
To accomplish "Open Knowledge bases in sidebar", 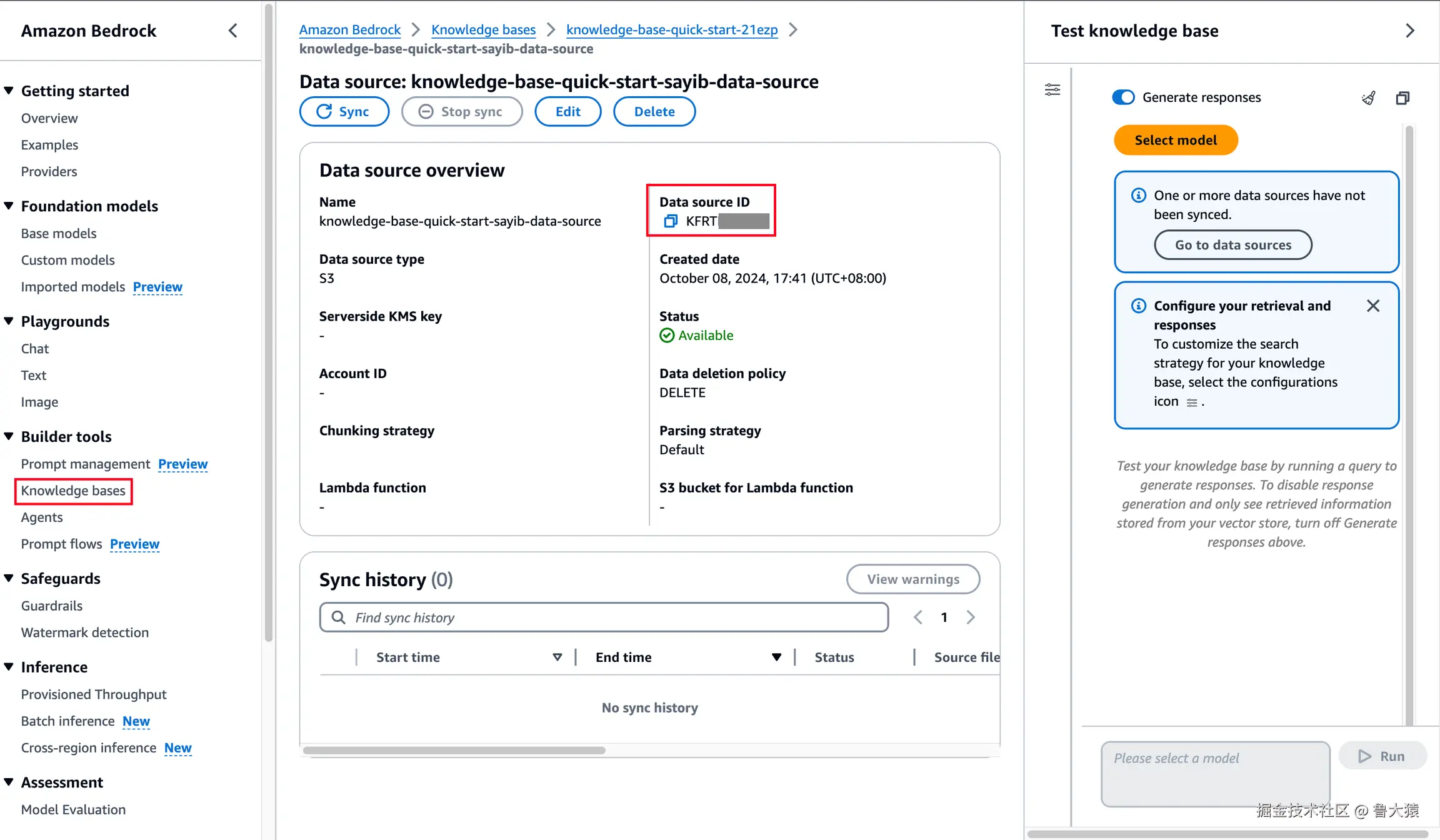I will tap(73, 491).
